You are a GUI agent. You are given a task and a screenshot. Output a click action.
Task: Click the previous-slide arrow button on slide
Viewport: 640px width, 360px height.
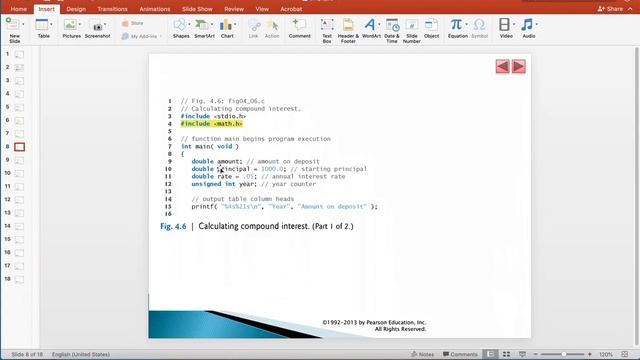pyautogui.click(x=502, y=67)
